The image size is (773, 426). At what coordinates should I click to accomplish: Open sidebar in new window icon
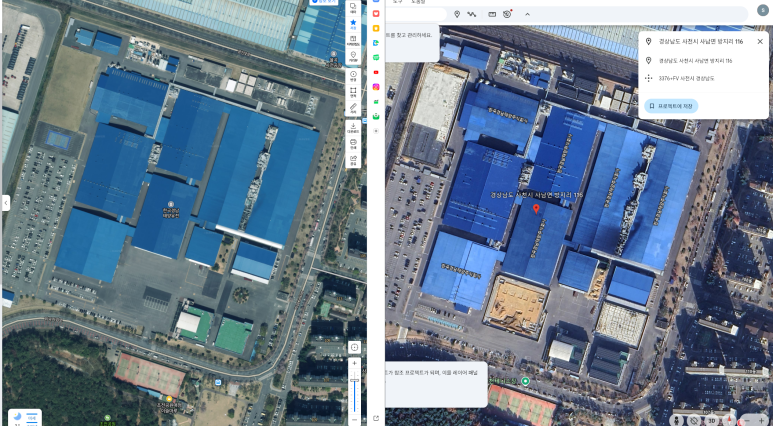(x=376, y=419)
